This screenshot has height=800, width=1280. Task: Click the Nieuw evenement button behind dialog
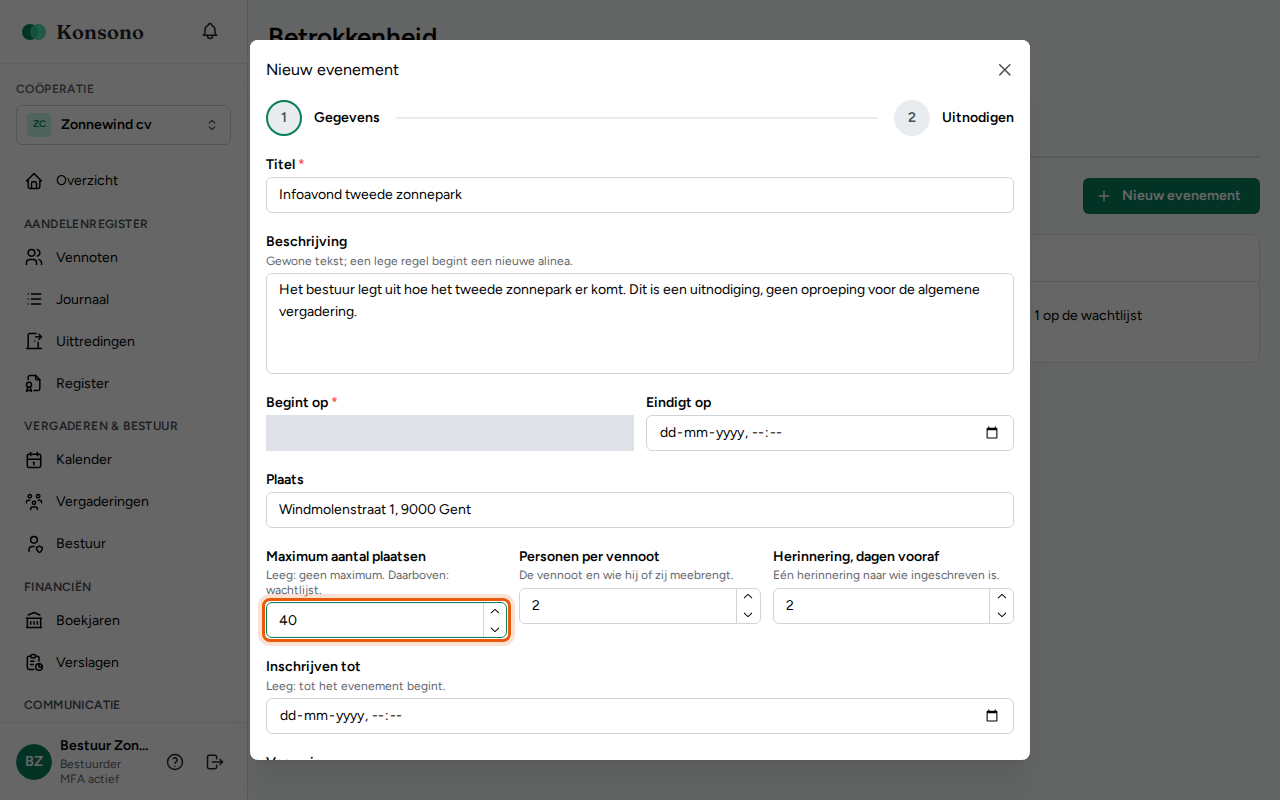pos(1171,196)
